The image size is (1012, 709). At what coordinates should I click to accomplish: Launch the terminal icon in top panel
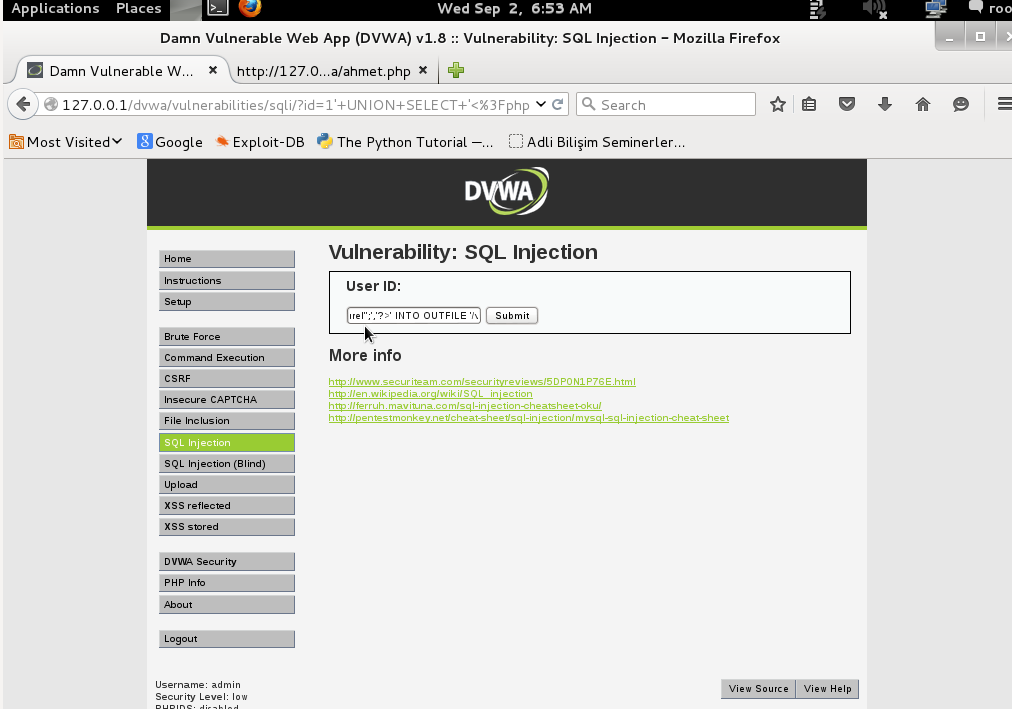(217, 9)
